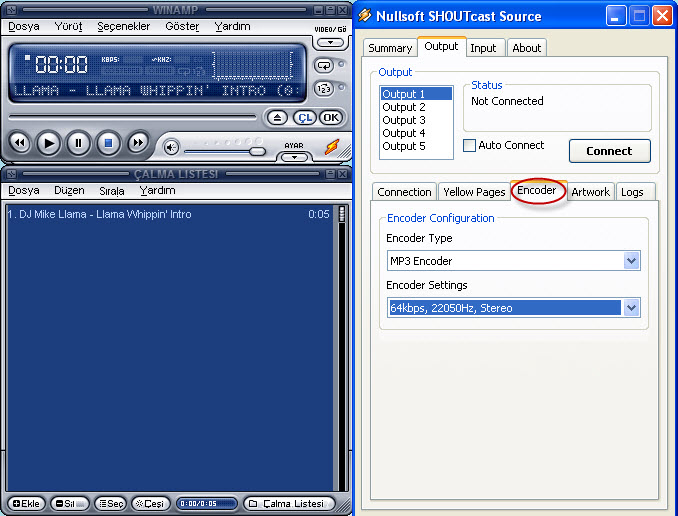Screen dimensions: 678x516
Task: Skip to next track in Winamp
Action: (x=138, y=143)
